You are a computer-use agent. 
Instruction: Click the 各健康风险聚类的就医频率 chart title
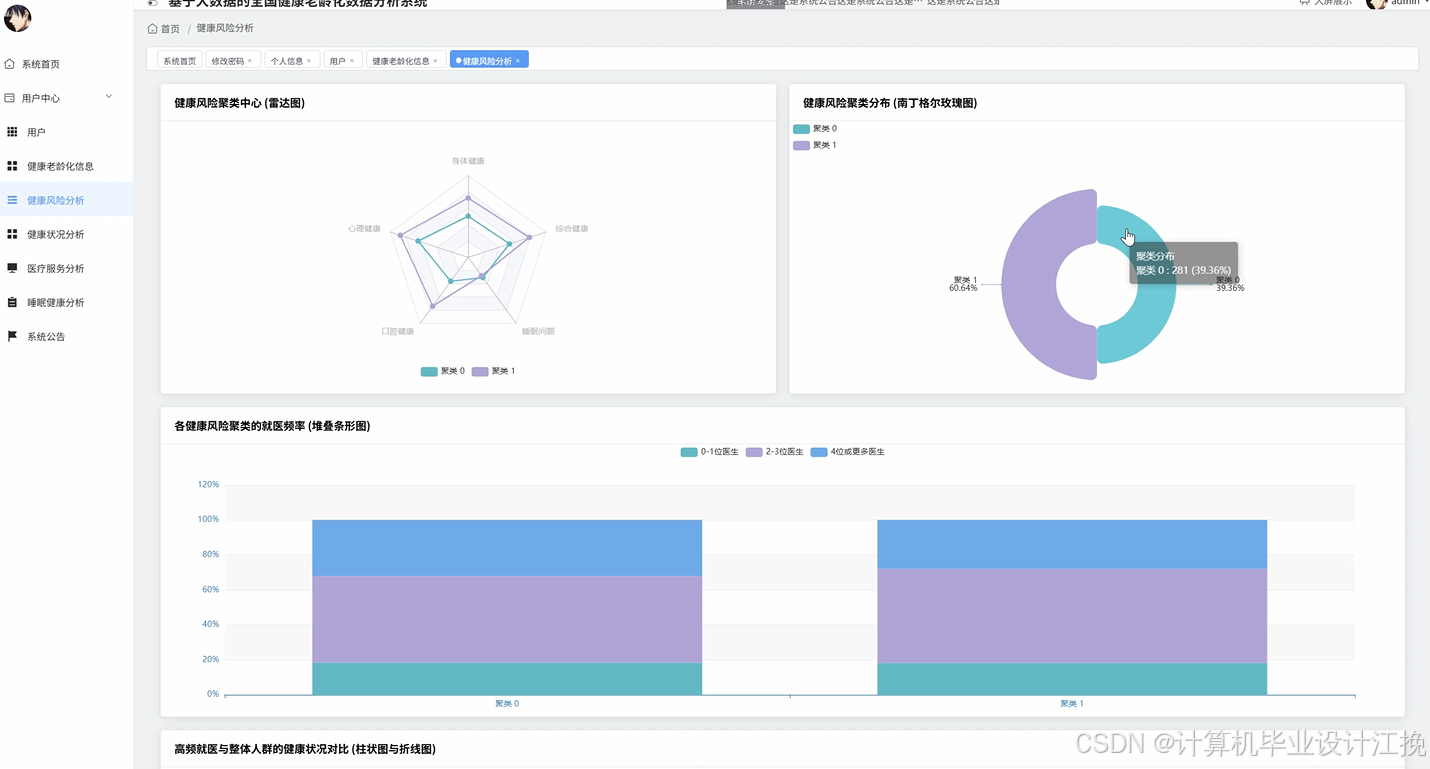272,426
